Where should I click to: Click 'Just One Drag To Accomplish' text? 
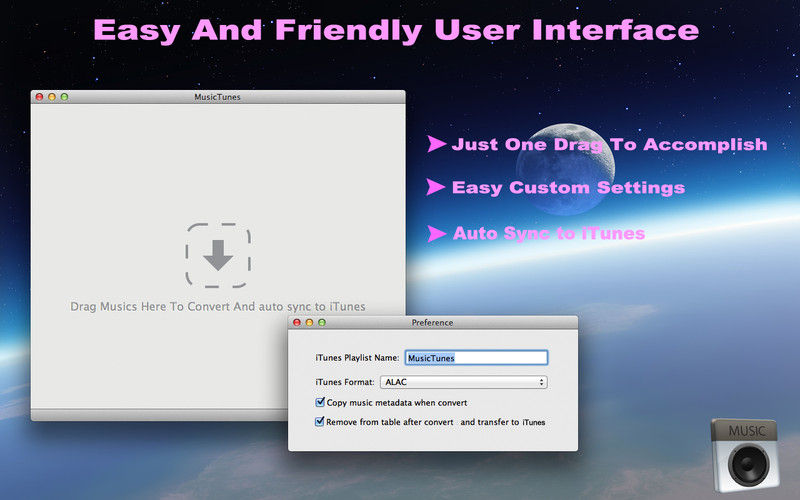[x=609, y=144]
